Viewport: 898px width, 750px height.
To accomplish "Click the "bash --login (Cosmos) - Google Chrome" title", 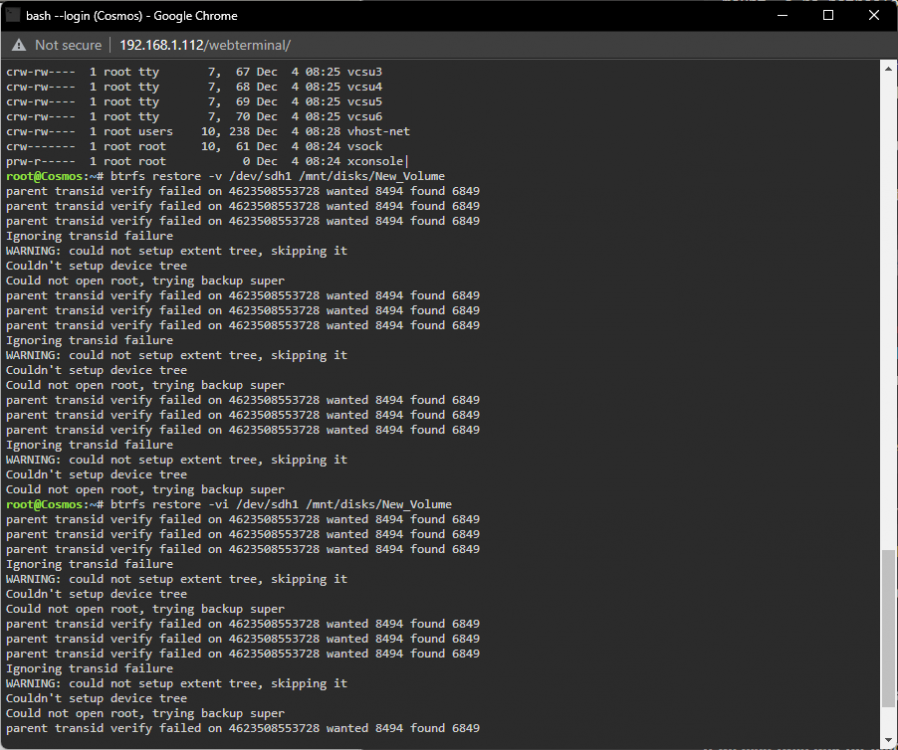I will coord(132,16).
